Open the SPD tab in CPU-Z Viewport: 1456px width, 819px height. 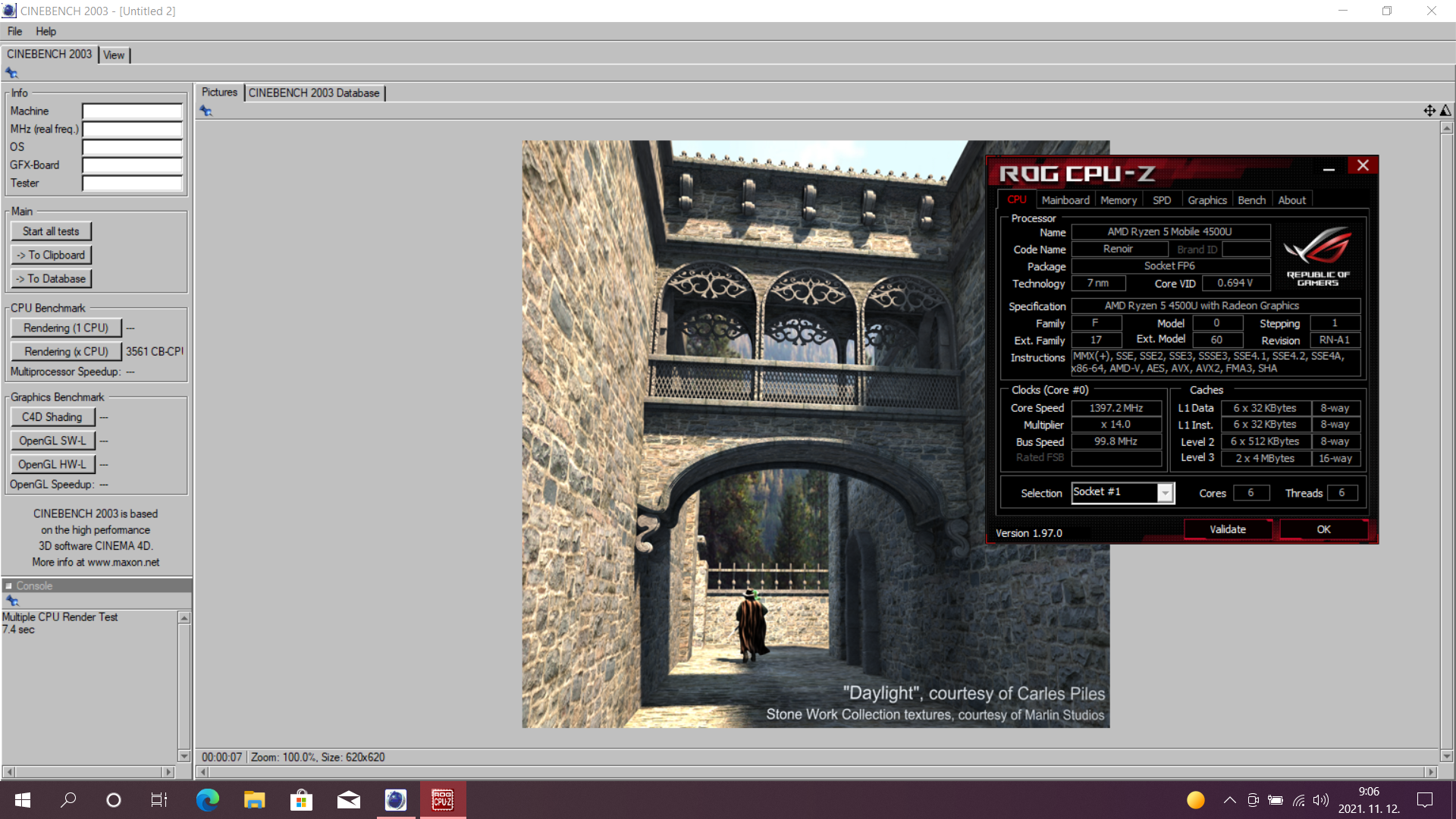pos(1162,200)
